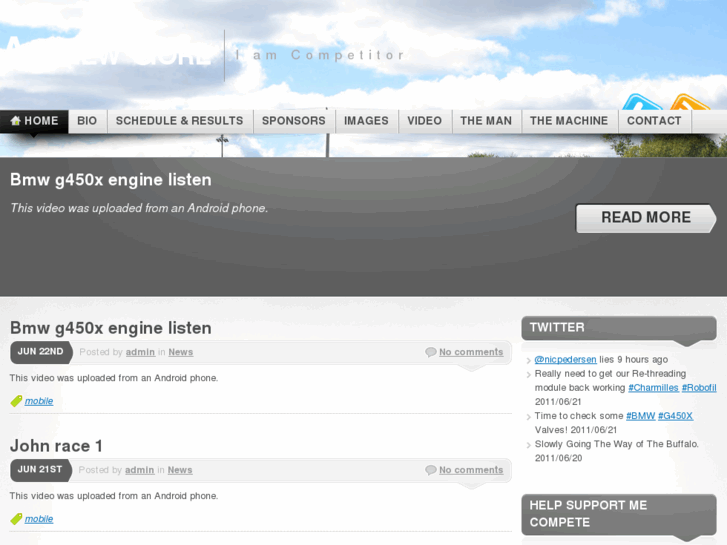Open the Contact page
Screen dimensions: 727x545
pyautogui.click(x=654, y=121)
